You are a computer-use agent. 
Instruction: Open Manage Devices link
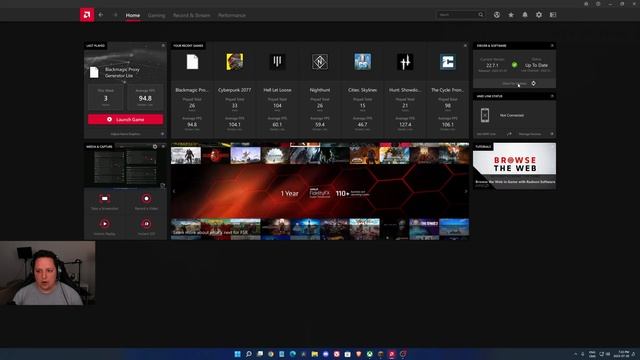click(x=530, y=134)
